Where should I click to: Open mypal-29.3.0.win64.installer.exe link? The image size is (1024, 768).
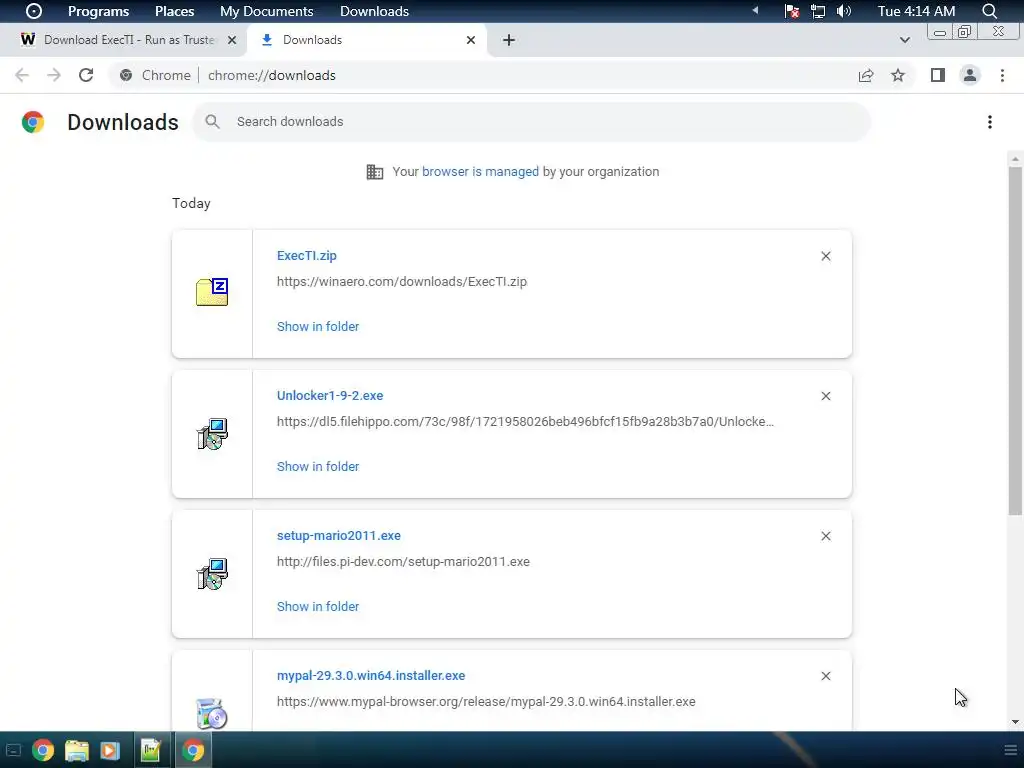371,676
